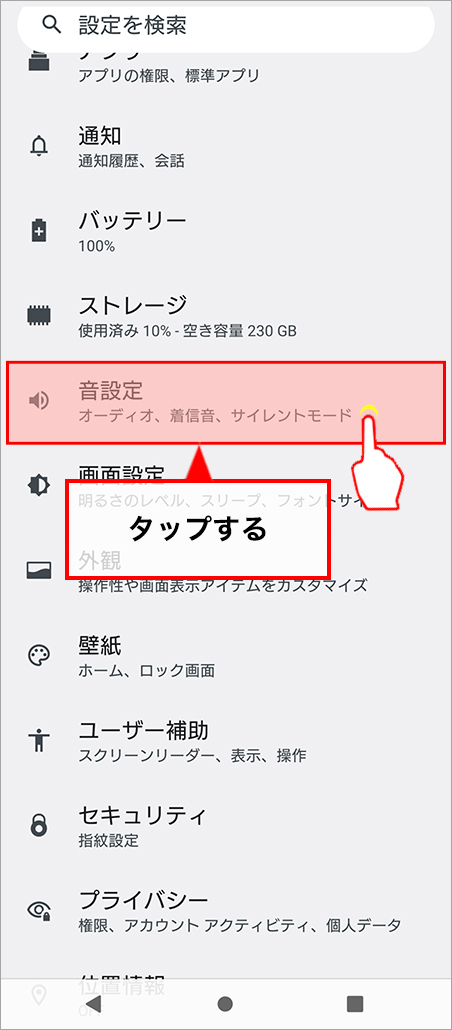Tap the appearance panel icon

click(x=39, y=570)
